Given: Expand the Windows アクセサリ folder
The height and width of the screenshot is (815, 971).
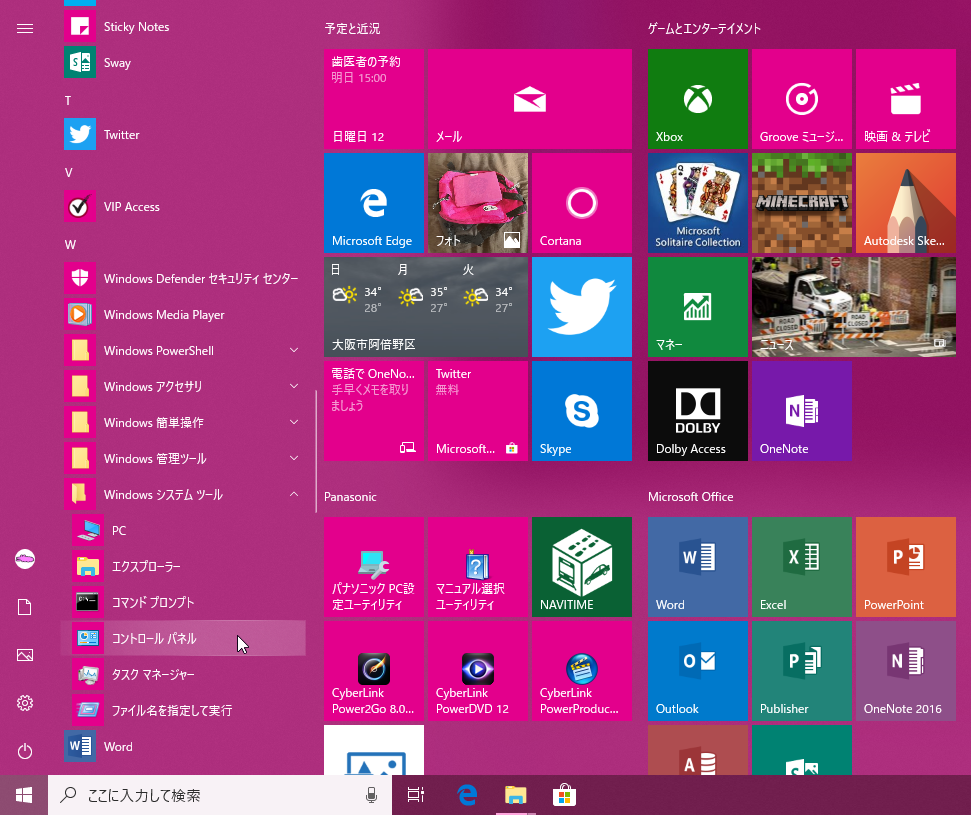Looking at the screenshot, I should pos(183,386).
